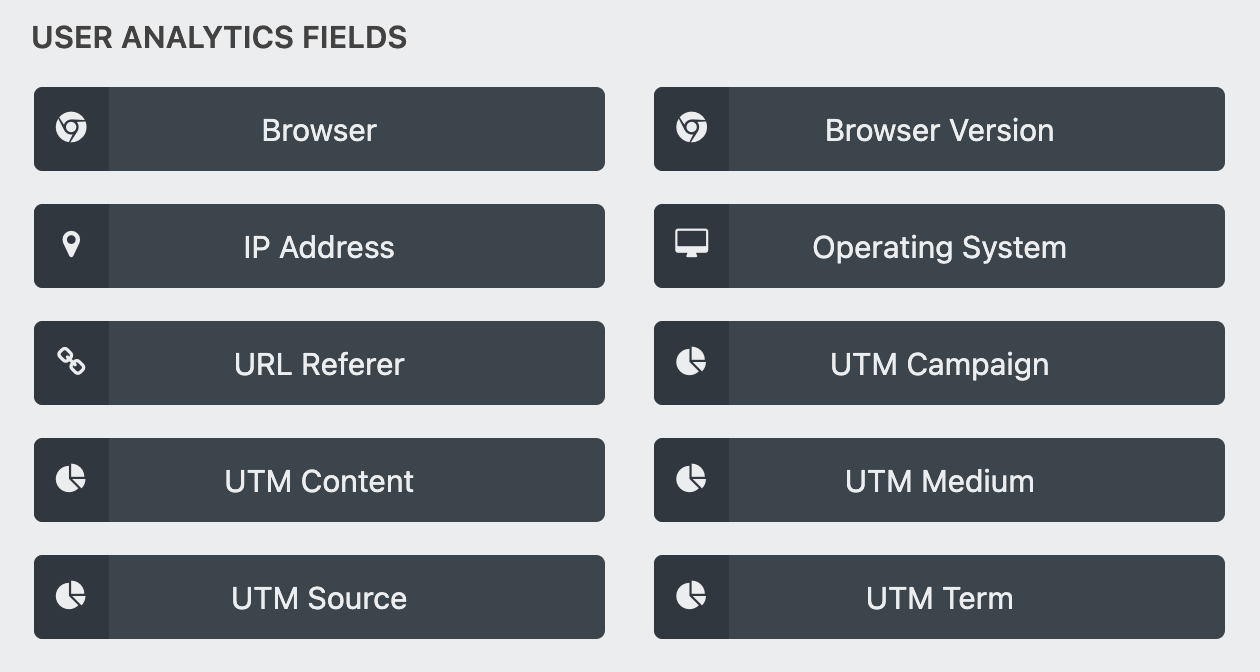
Task: Add the UTM Source field
Action: [x=319, y=597]
